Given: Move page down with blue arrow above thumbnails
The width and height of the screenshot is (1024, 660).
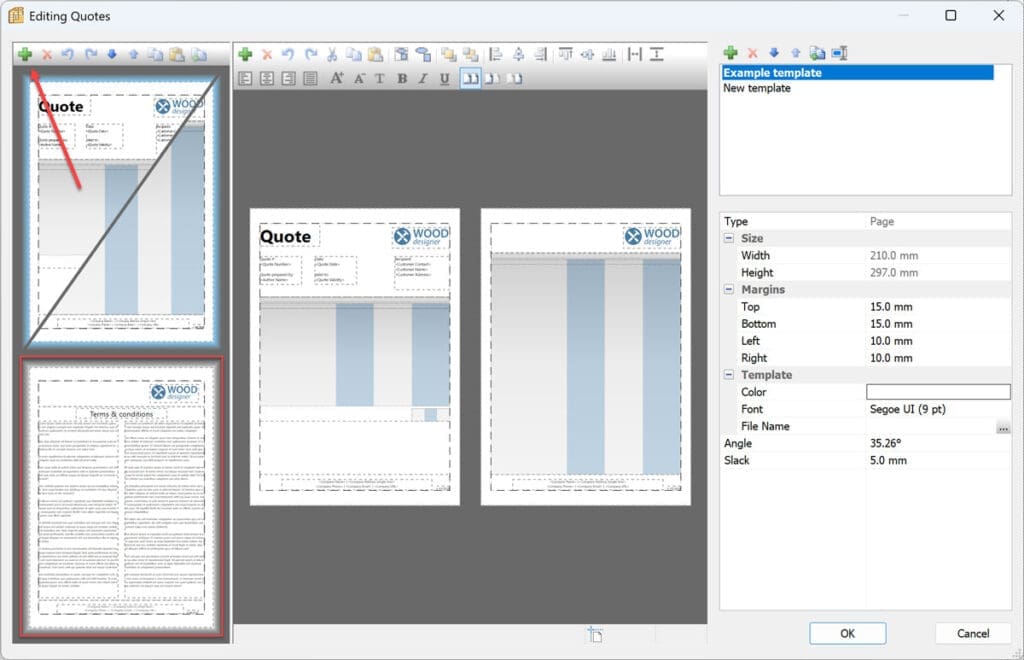Looking at the screenshot, I should tap(112, 55).
